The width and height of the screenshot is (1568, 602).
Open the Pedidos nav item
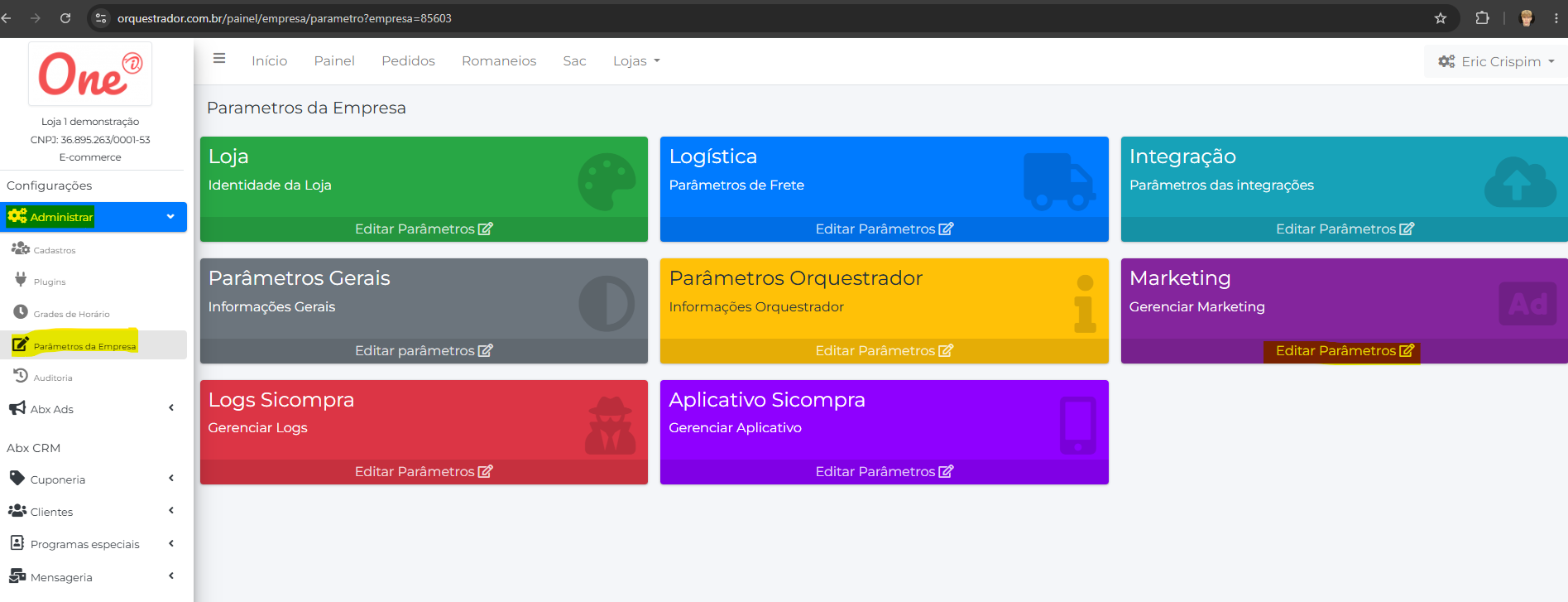(408, 61)
